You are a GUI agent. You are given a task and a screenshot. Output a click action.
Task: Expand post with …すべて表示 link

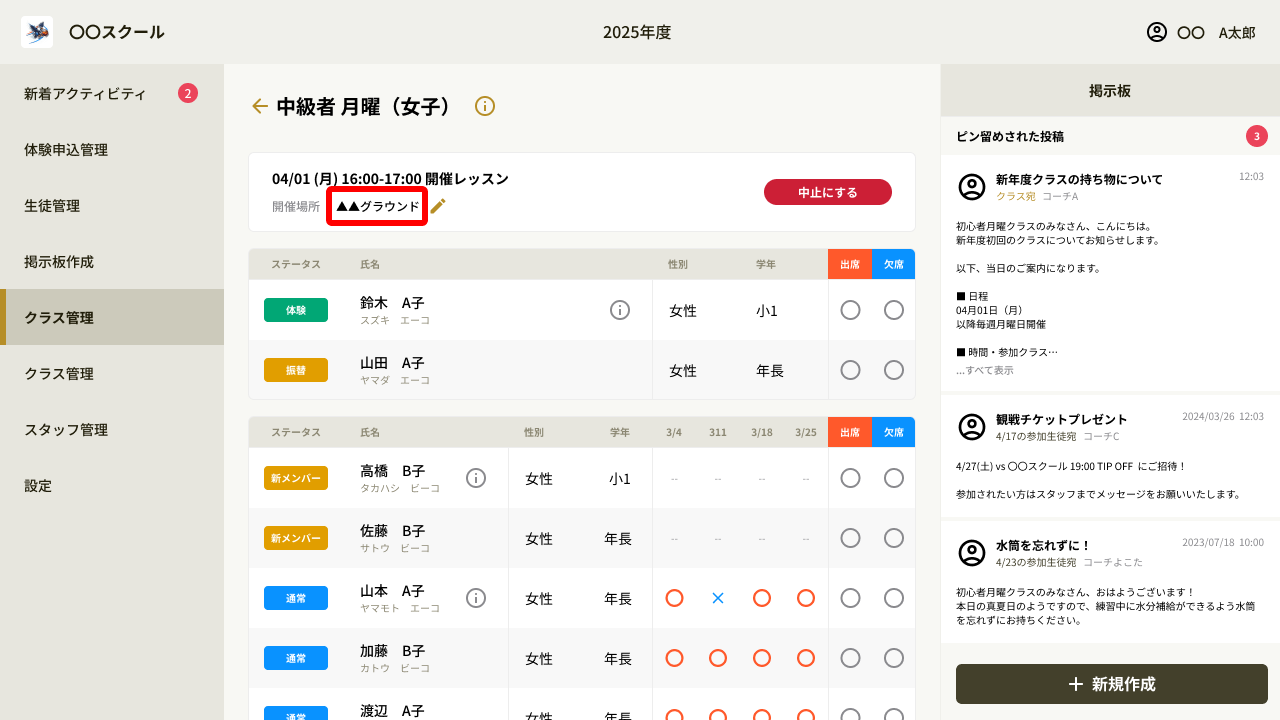tap(985, 370)
